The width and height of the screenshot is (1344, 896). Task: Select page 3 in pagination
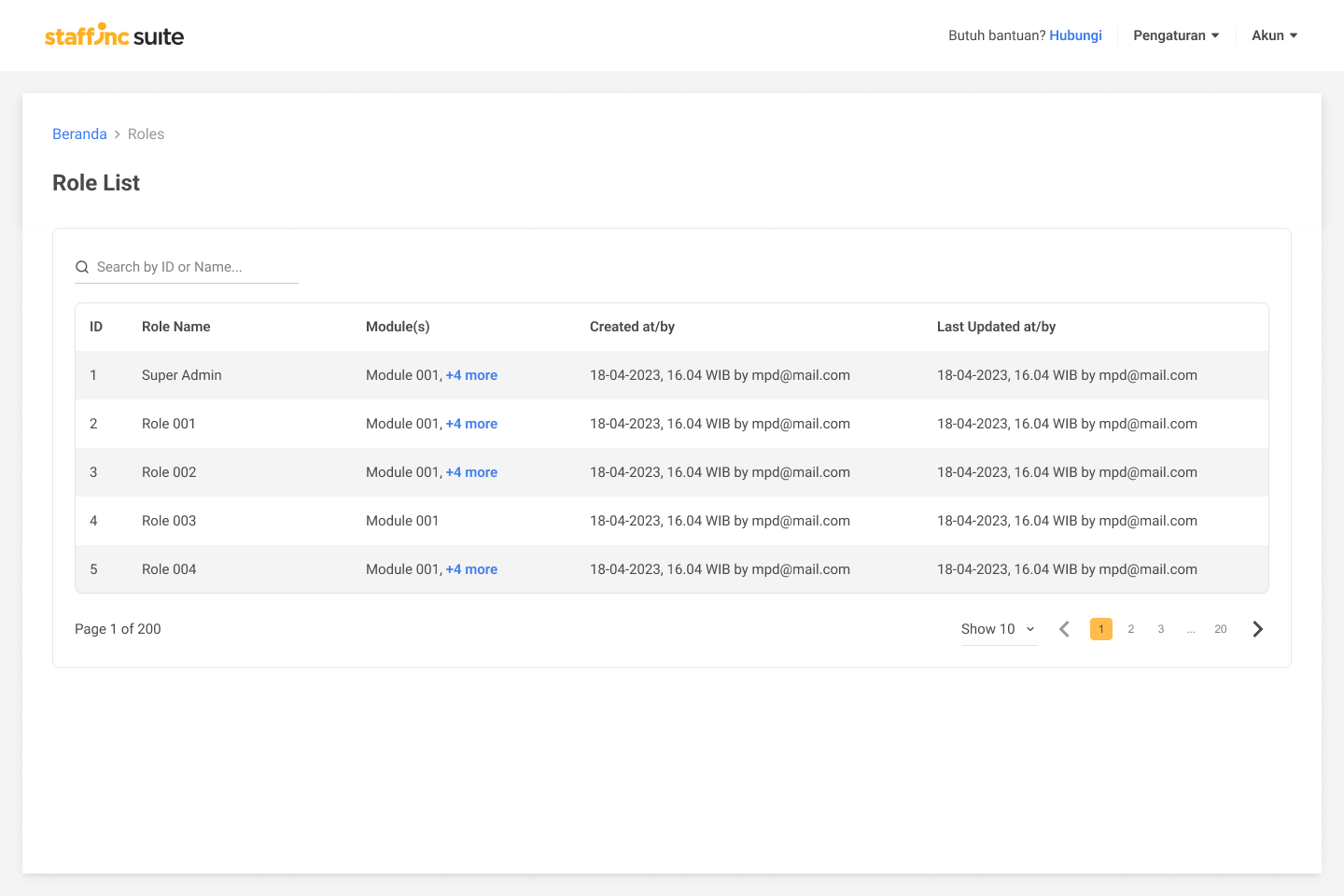tap(1161, 629)
